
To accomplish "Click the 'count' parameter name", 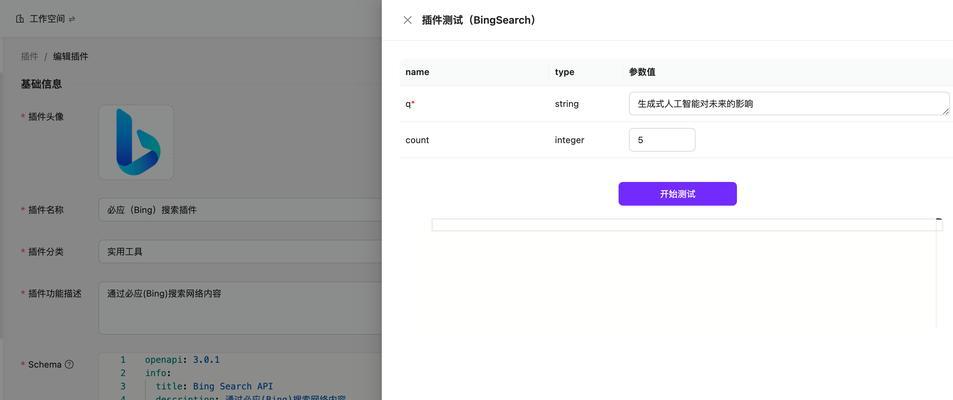I will (x=417, y=140).
